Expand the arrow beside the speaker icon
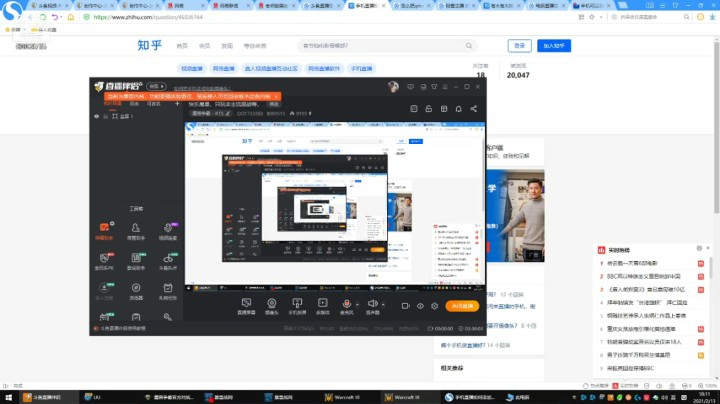This screenshot has width=720, height=404. [x=383, y=304]
